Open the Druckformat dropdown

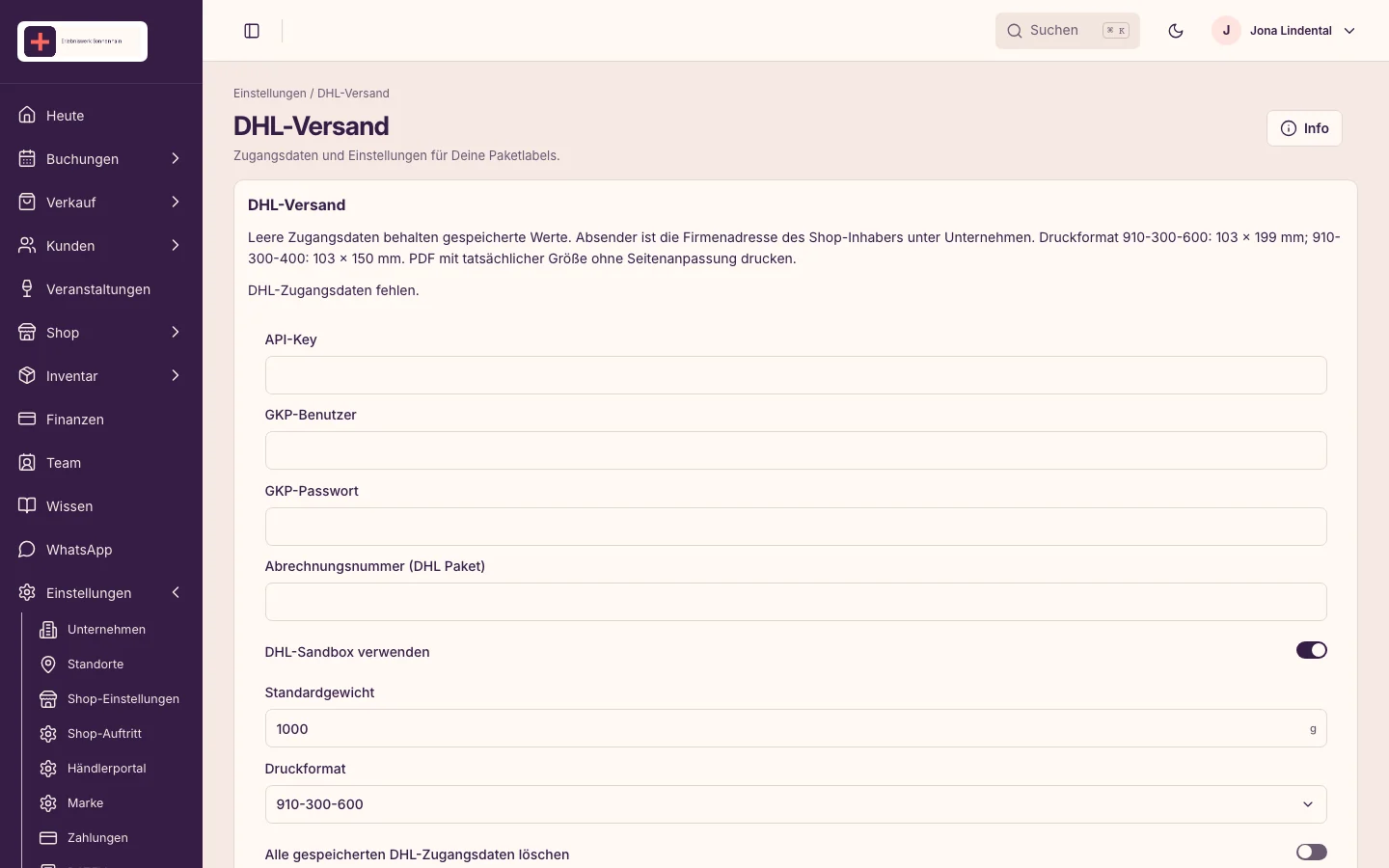(796, 804)
